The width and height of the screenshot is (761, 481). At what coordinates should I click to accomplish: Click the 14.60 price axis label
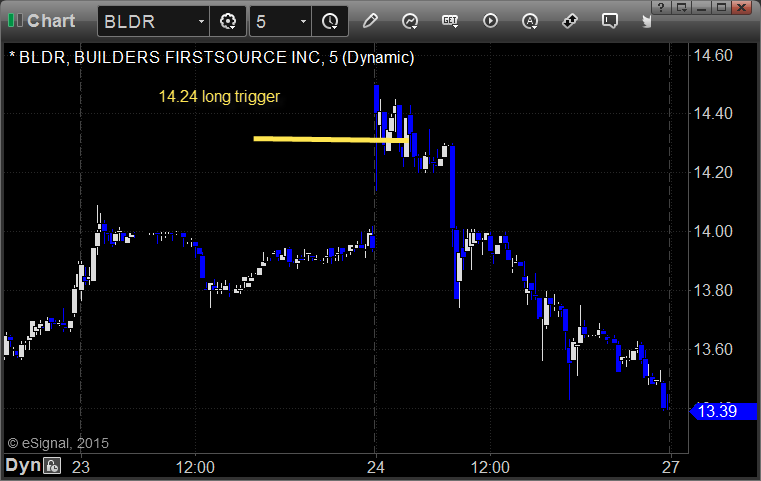[x=713, y=55]
